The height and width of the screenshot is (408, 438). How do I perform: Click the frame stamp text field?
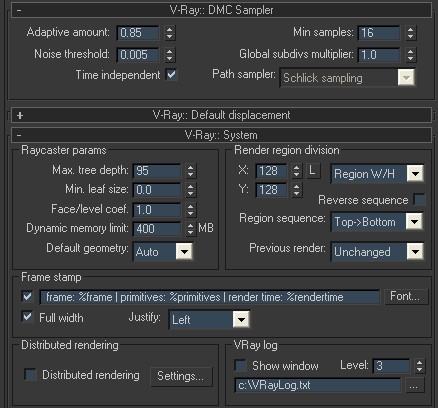pos(210,297)
